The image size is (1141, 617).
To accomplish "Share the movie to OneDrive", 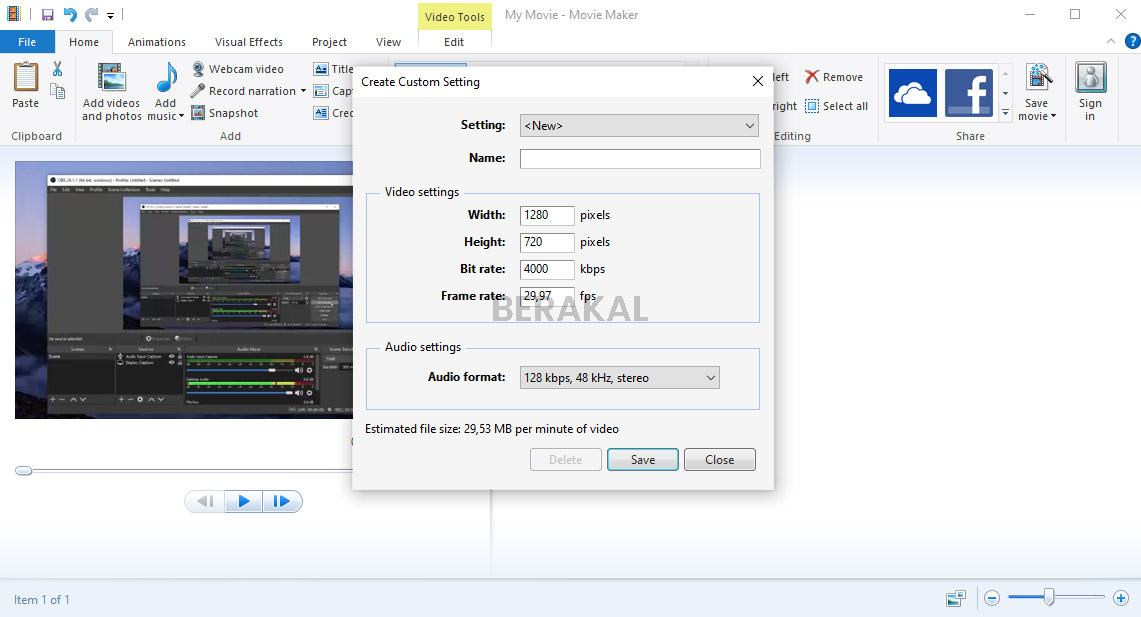I will [912, 92].
